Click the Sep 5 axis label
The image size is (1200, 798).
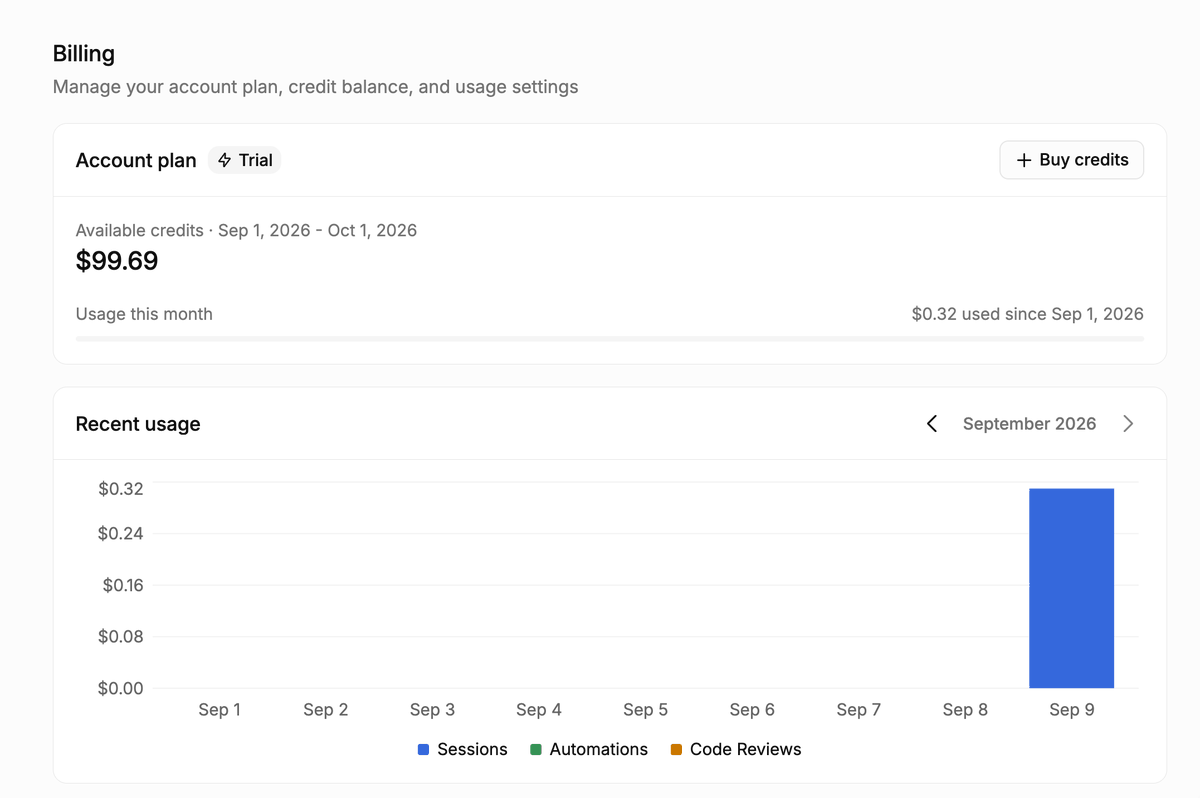coord(645,710)
